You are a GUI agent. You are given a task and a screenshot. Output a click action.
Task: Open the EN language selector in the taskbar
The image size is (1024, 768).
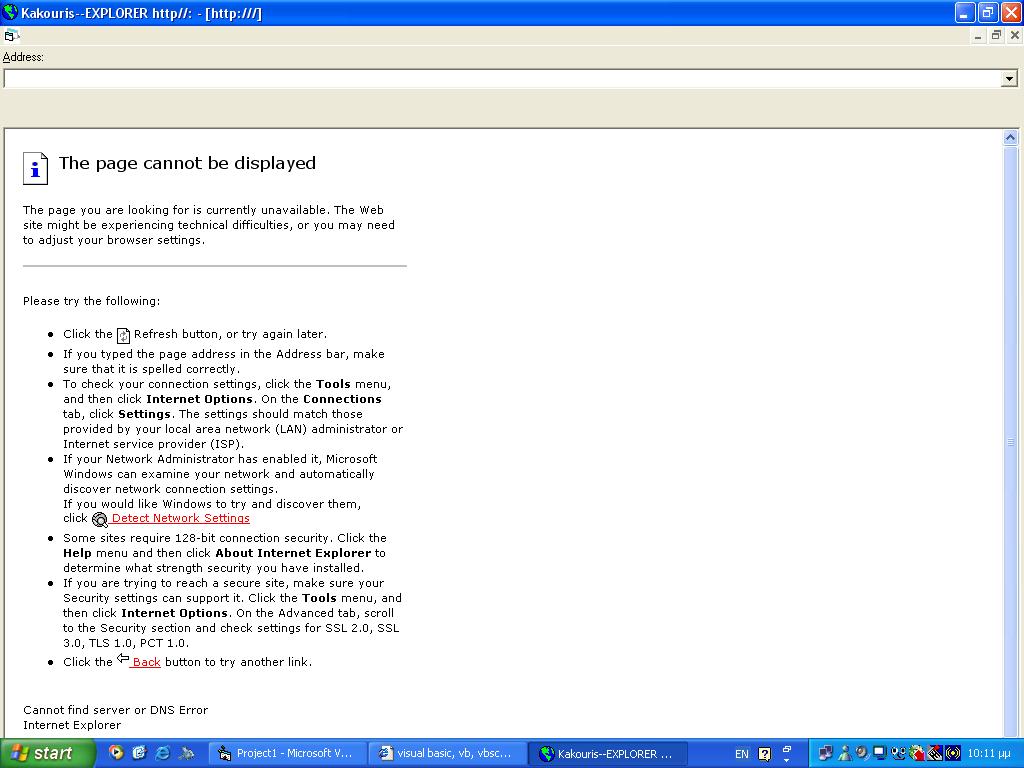coord(741,754)
